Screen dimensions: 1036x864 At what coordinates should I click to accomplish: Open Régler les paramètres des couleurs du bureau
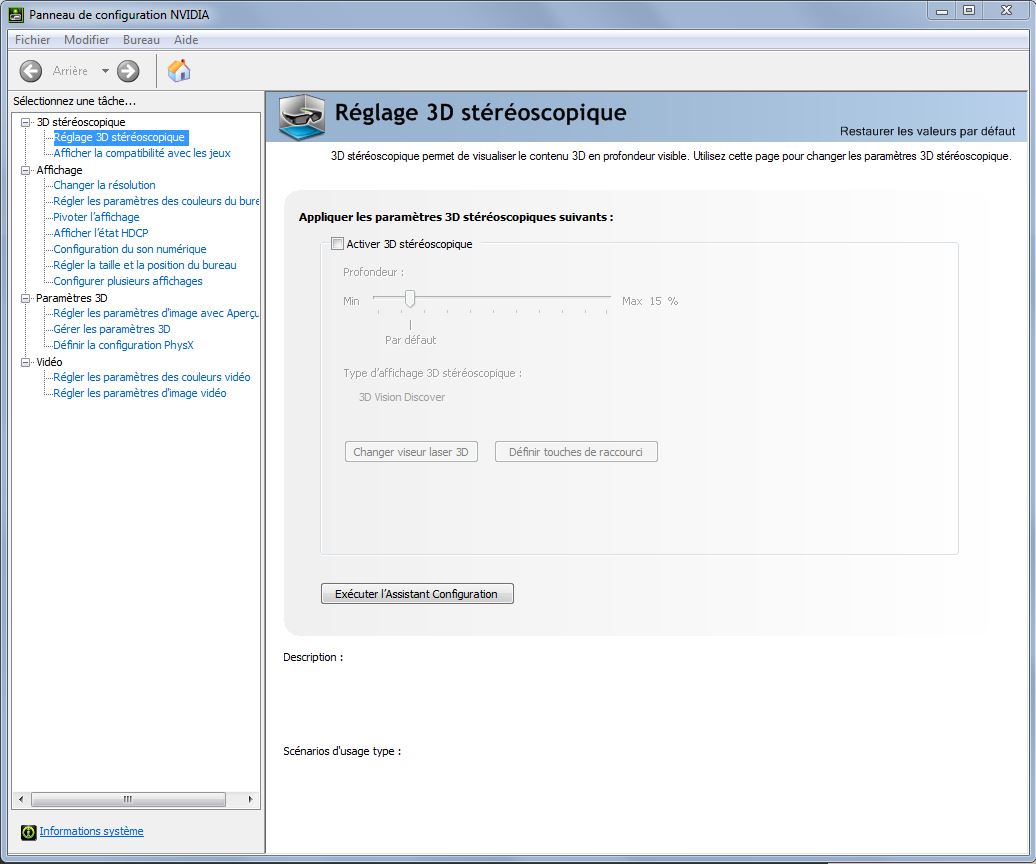(156, 201)
